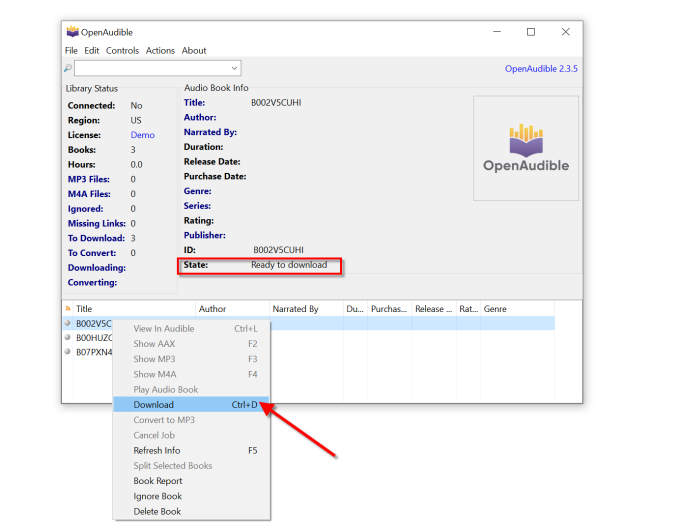Image resolution: width=685 pixels, height=530 pixels.
Task: Sort by the Author column header
Action: click(232, 309)
